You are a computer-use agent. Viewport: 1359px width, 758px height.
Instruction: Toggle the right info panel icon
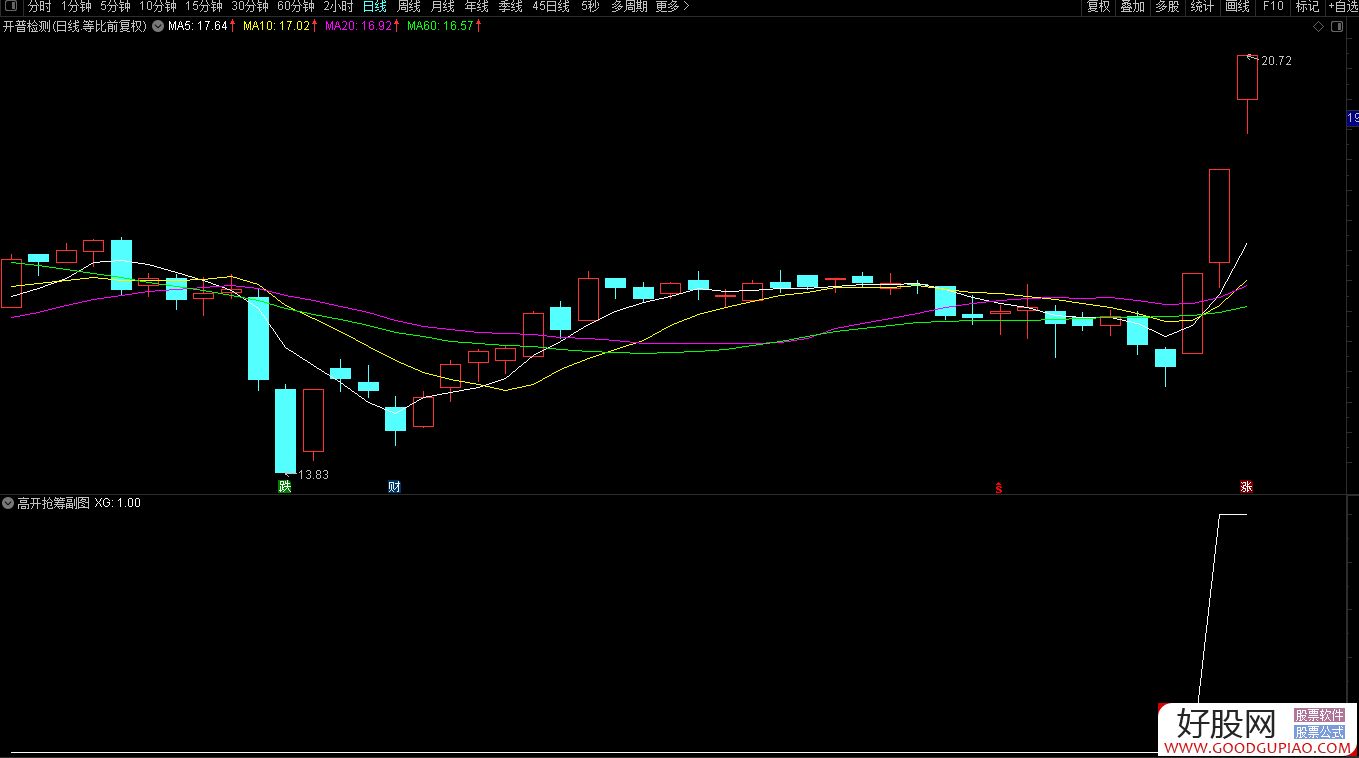1338,27
